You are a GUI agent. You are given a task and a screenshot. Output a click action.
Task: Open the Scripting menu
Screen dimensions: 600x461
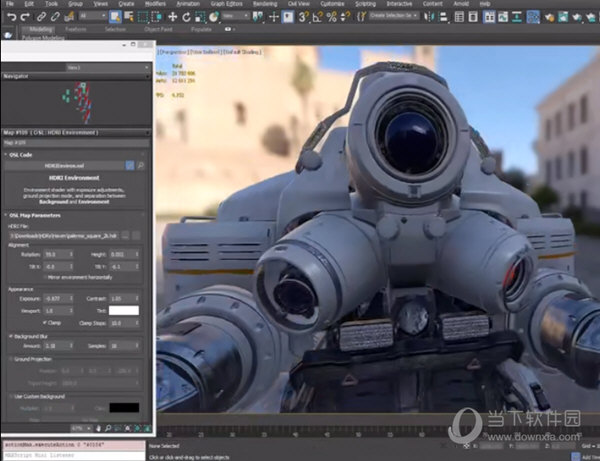[x=365, y=4]
